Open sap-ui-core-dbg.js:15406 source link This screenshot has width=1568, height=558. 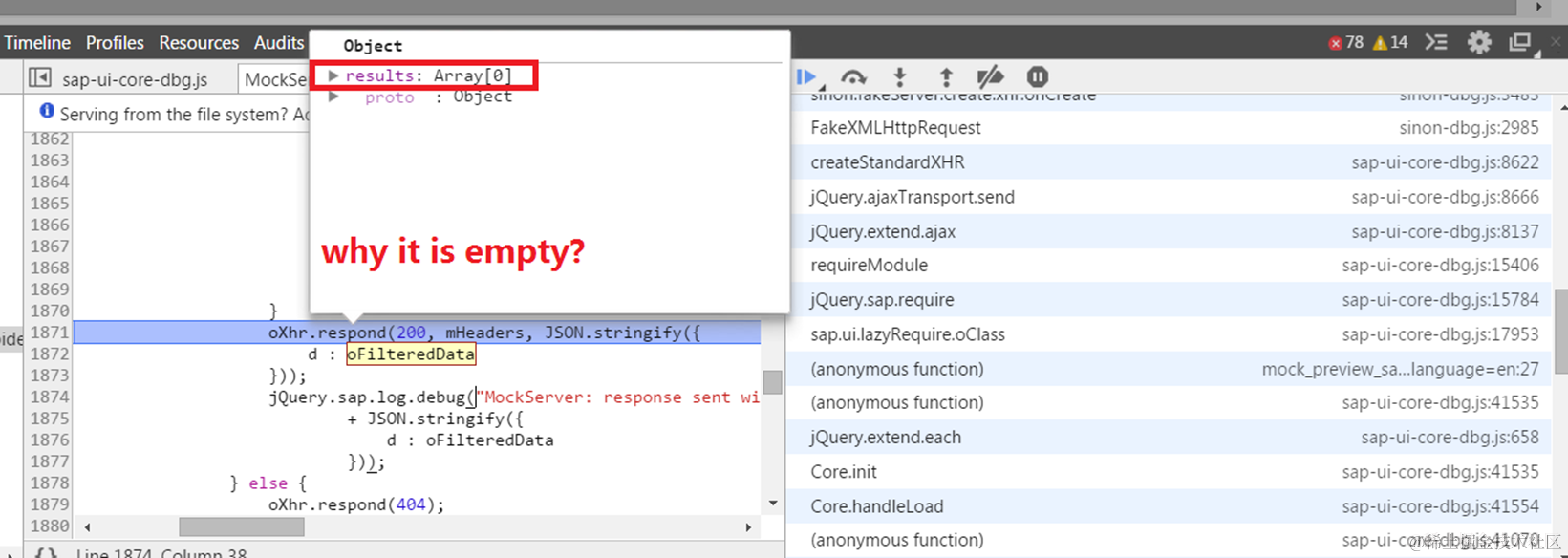click(x=1440, y=266)
